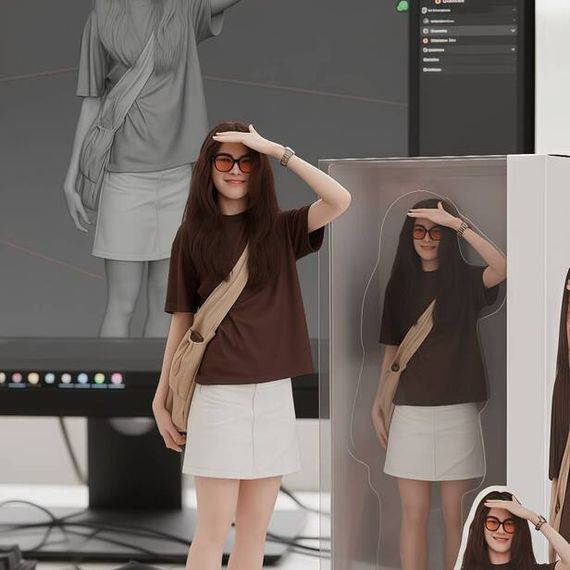Click the orange icon in the panel header

(x=438, y=1)
